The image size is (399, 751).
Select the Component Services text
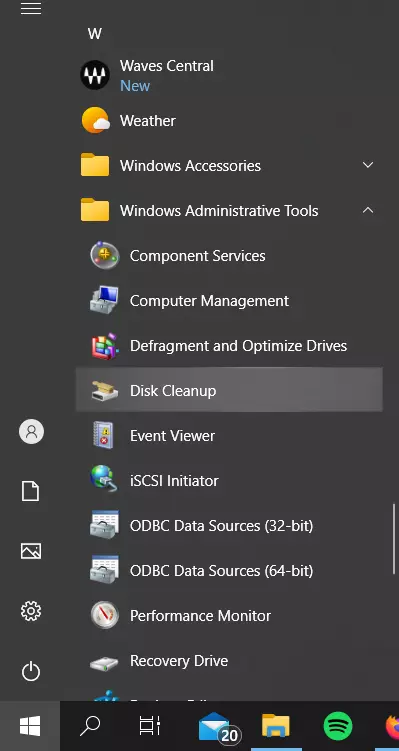[x=197, y=256]
